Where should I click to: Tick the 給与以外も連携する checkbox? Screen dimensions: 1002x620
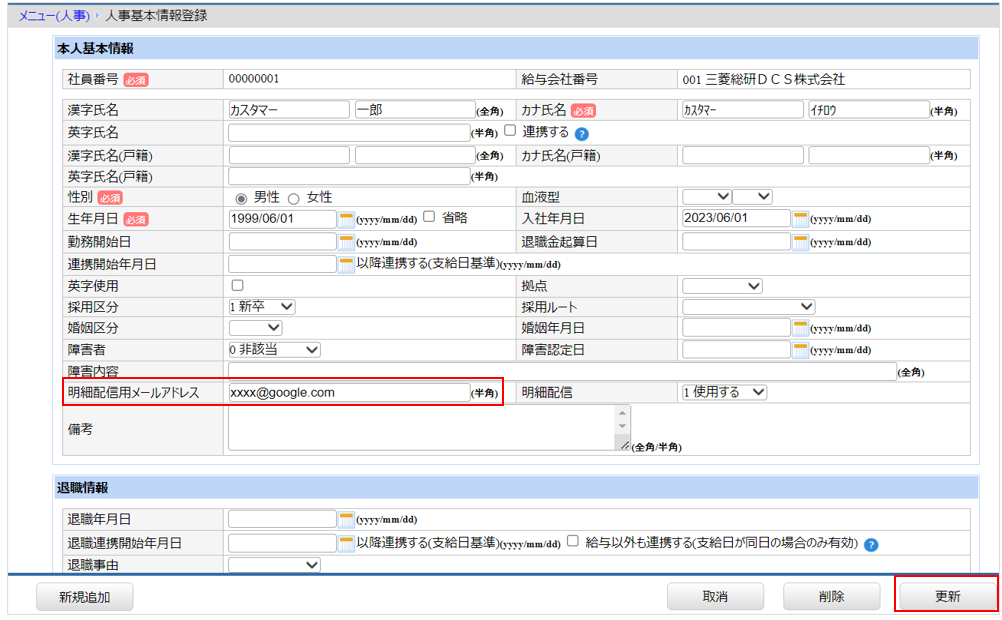tap(573, 541)
